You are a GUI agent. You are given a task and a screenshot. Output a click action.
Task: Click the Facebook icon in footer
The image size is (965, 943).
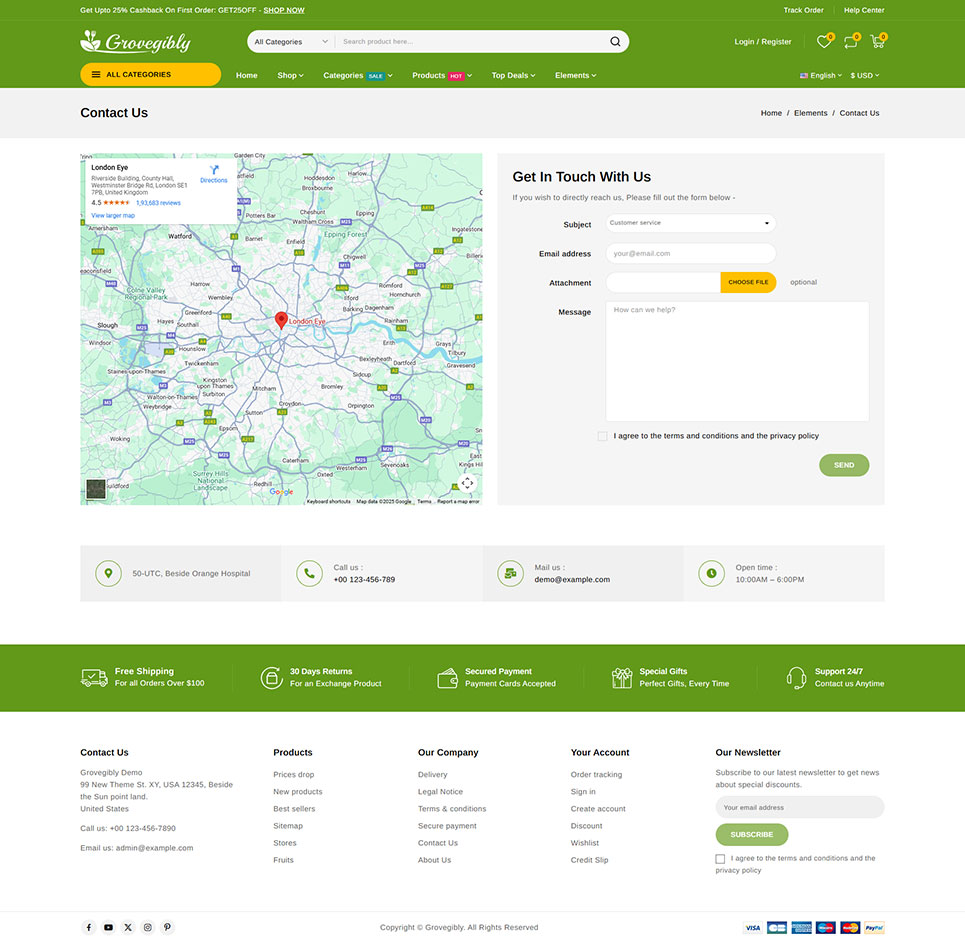pyautogui.click(x=89, y=927)
